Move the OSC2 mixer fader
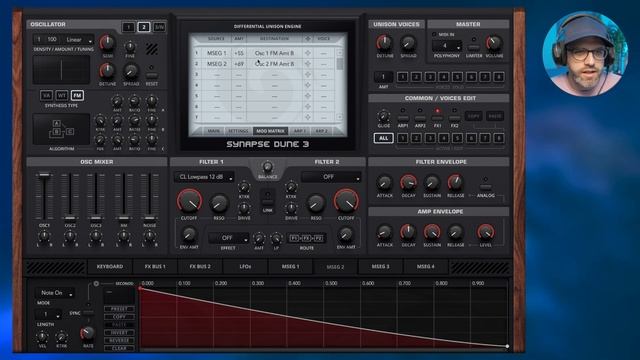The width and height of the screenshot is (640, 360). 70,218
